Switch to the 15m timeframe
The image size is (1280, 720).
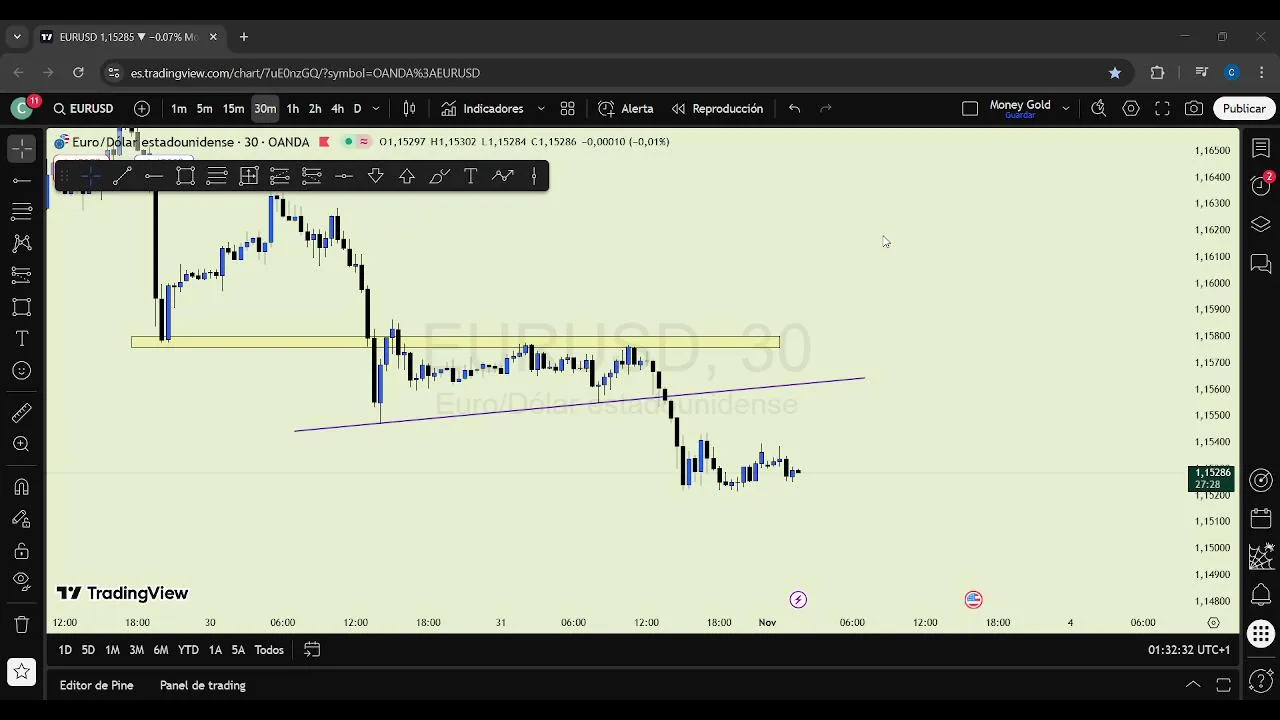[233, 108]
